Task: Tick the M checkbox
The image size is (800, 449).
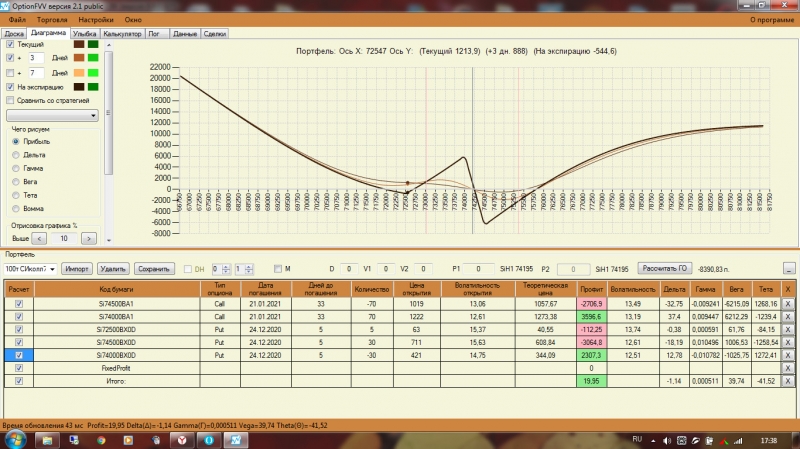Action: tap(278, 269)
